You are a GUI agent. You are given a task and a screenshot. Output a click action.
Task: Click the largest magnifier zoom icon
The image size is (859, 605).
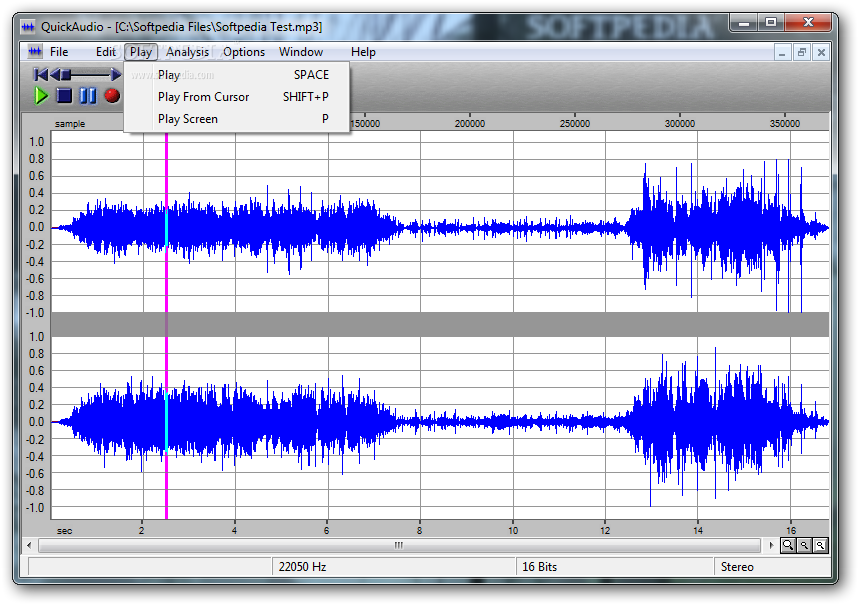[788, 545]
